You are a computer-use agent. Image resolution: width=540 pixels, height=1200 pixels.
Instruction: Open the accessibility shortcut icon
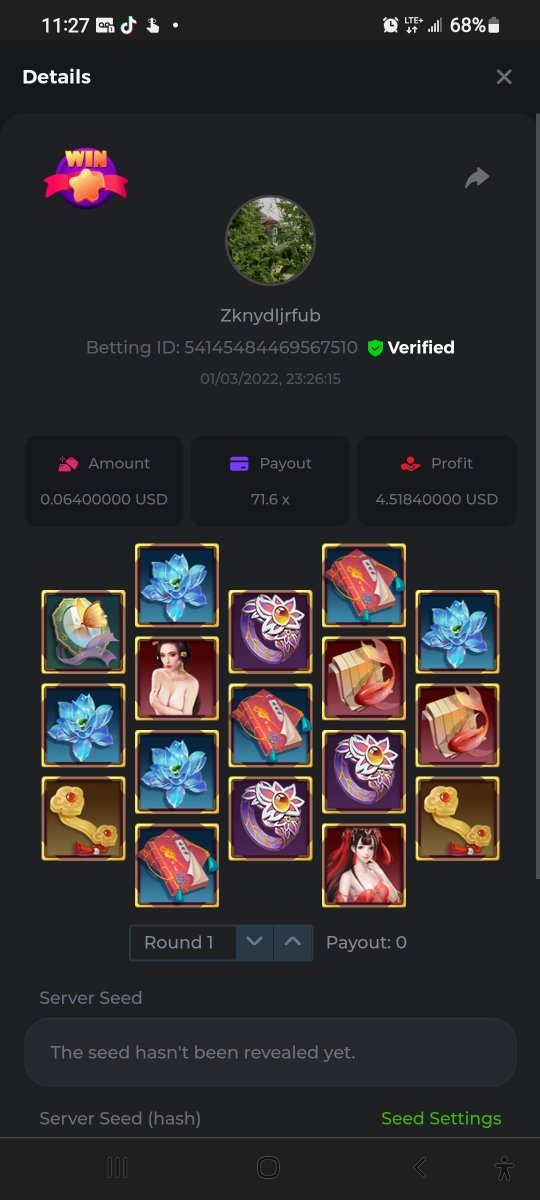pyautogui.click(x=504, y=1167)
